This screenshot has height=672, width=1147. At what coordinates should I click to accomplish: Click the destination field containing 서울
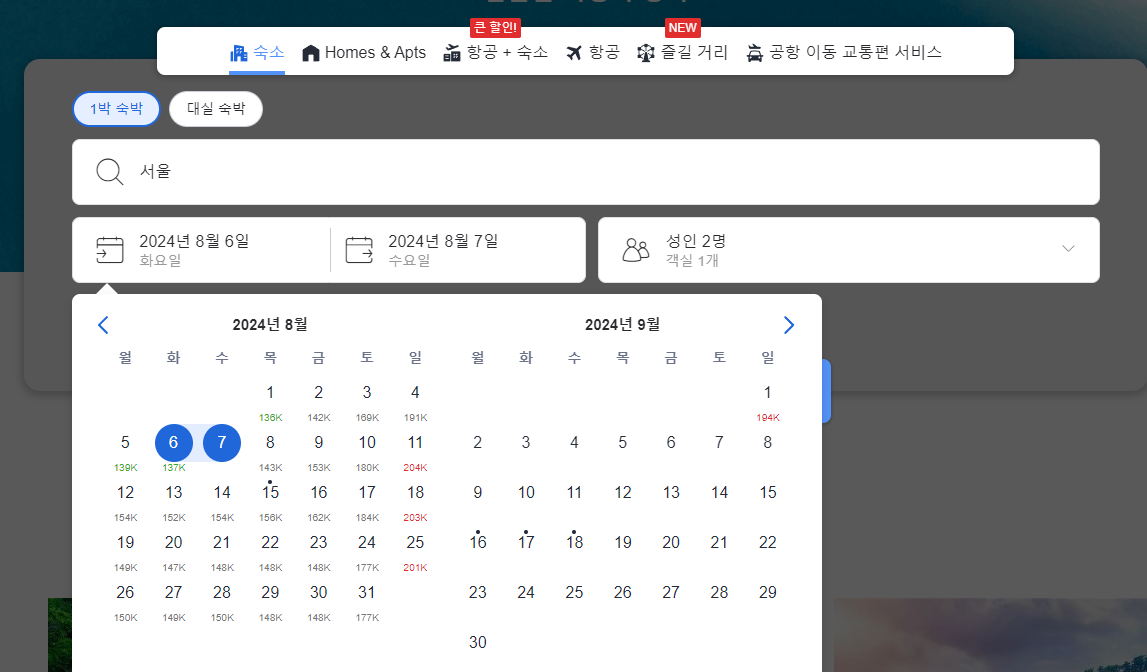(x=585, y=172)
